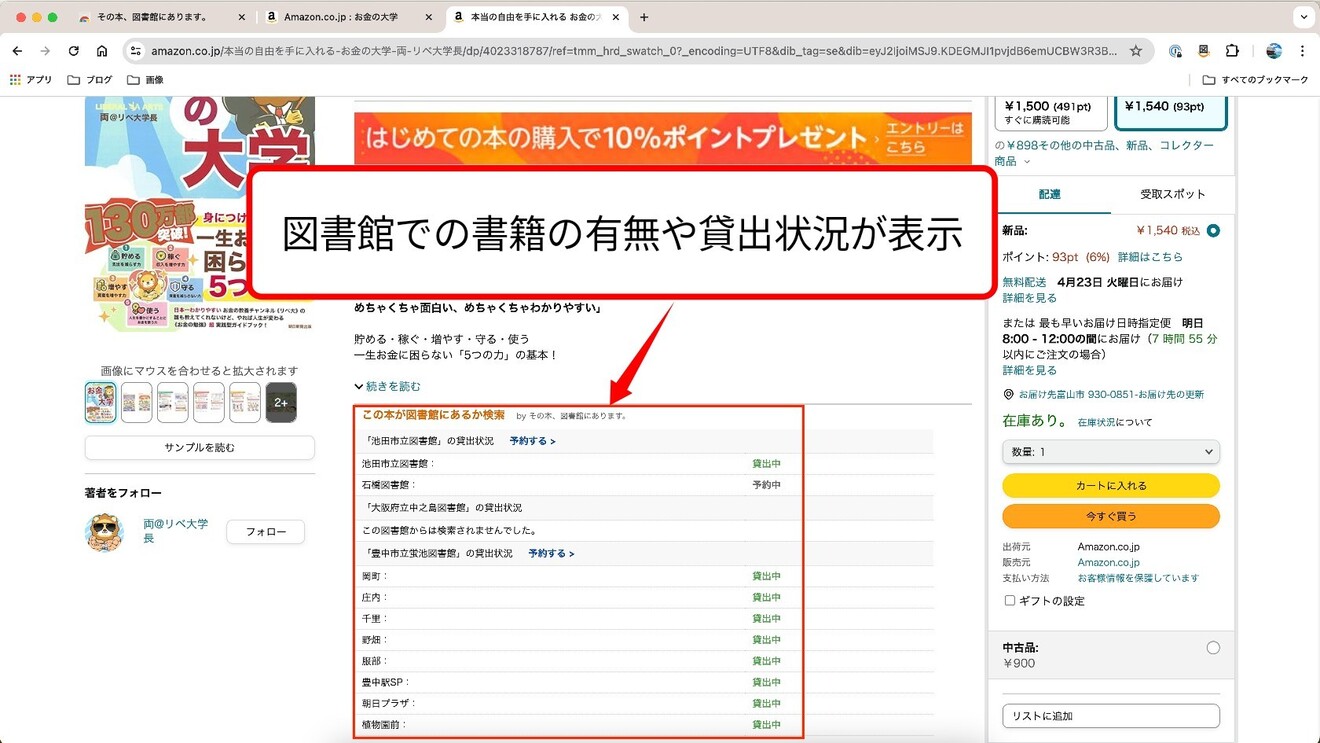Click お客様情報を保護しています link
The height and width of the screenshot is (743, 1320).
(1138, 578)
